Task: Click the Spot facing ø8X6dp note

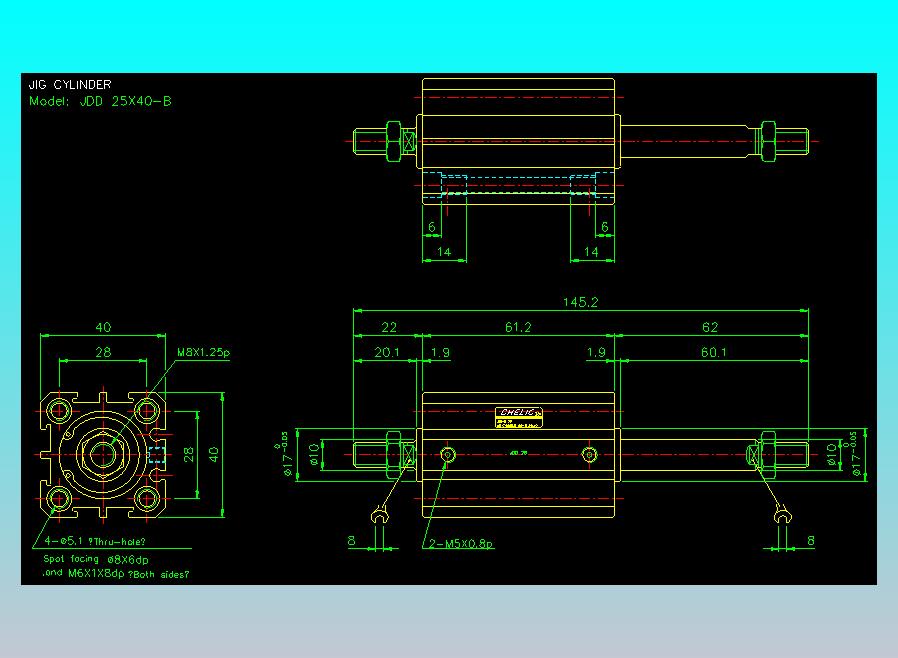Action: coord(96,560)
